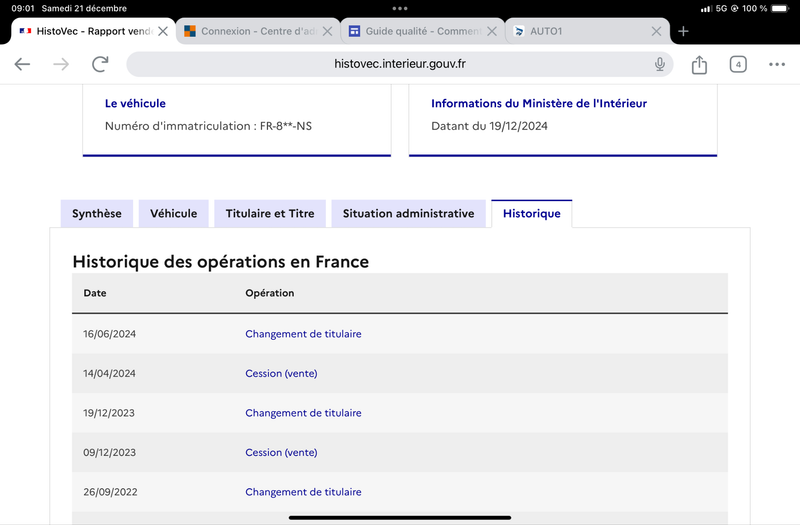The image size is (800, 525).
Task: Click Changement de titulaire dated 26/09/2022
Action: (303, 492)
